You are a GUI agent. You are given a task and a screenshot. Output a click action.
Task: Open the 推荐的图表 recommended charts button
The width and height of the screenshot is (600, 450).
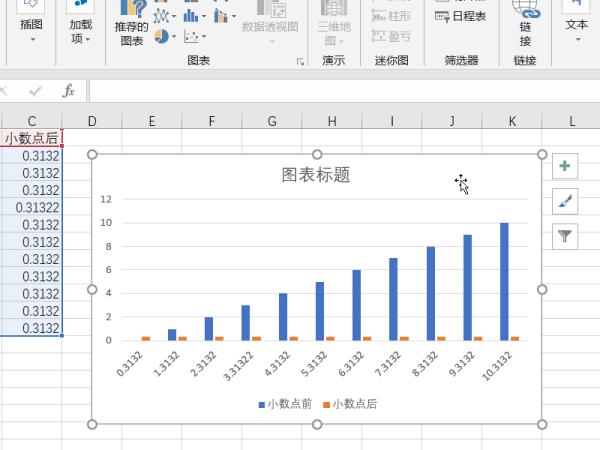pos(131,23)
